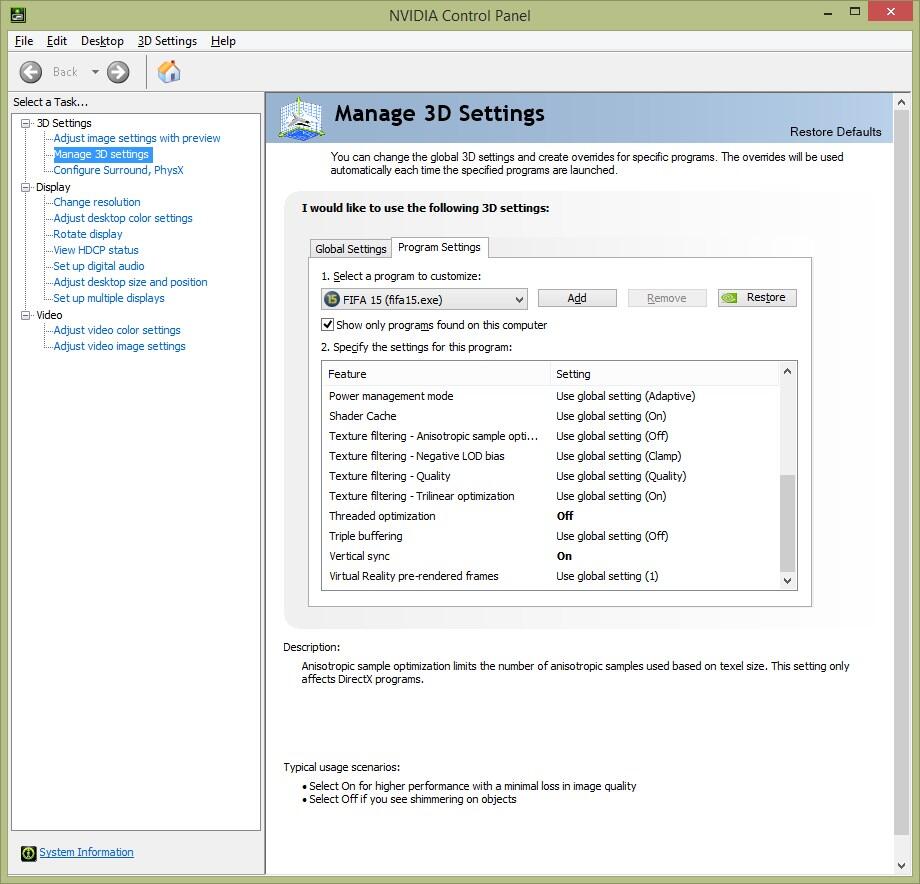Select Texture filtering - Quality row
Viewport: 920px width, 884px height.
click(x=551, y=476)
